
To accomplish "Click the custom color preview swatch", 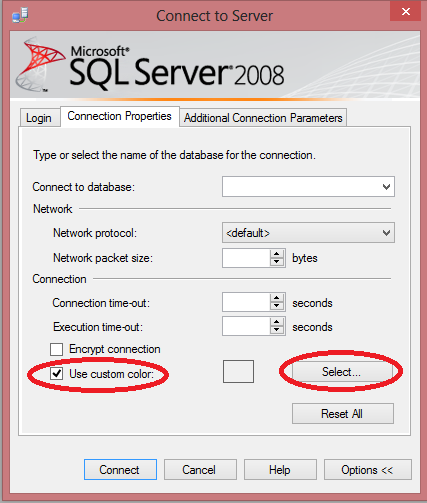I will tap(238, 371).
